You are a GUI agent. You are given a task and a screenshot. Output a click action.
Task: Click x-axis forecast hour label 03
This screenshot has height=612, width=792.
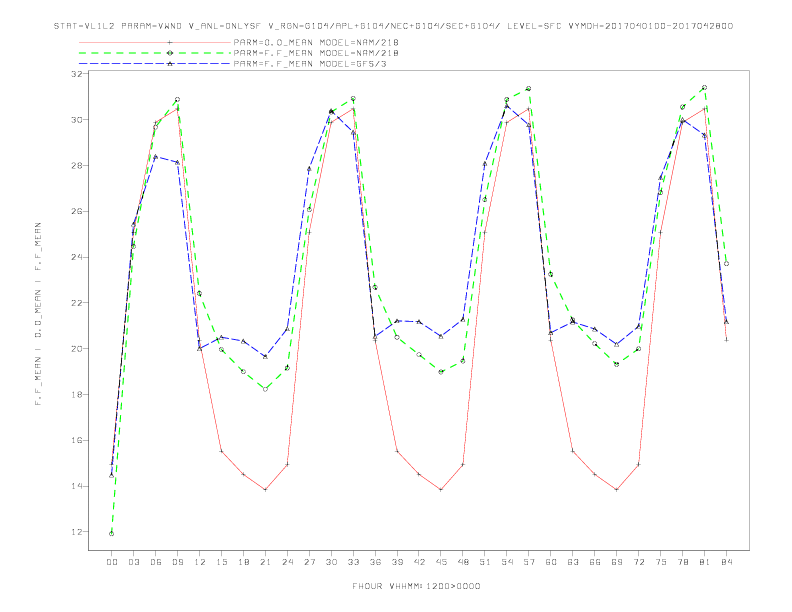[x=133, y=562]
